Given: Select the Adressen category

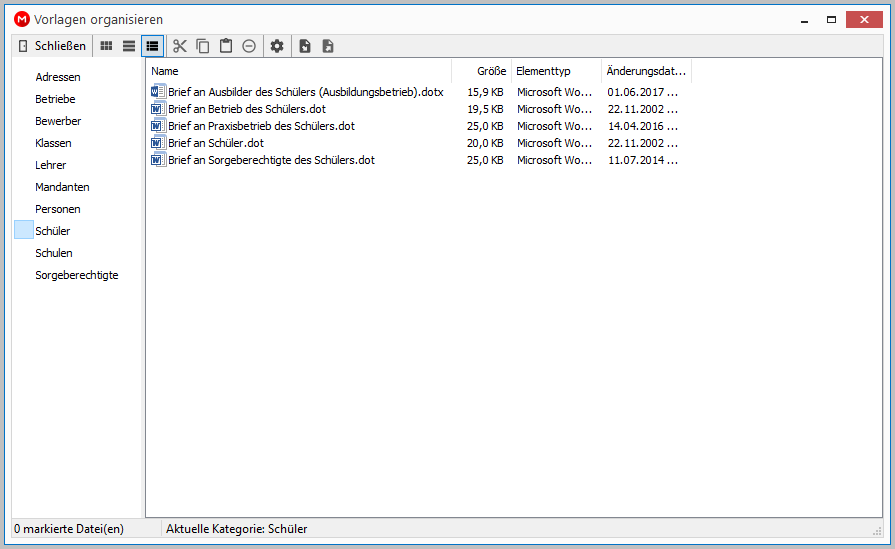Looking at the screenshot, I should (58, 77).
